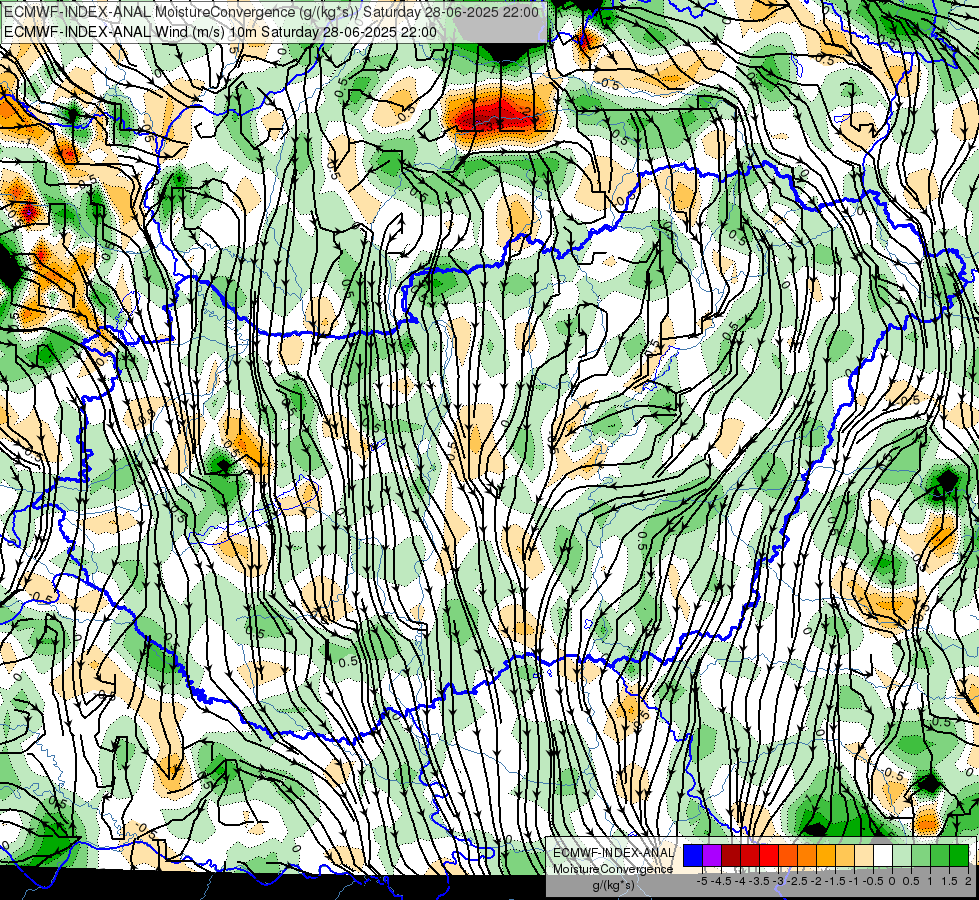
Task: Click the '-5' tick label in the legend
Action: pos(702,881)
